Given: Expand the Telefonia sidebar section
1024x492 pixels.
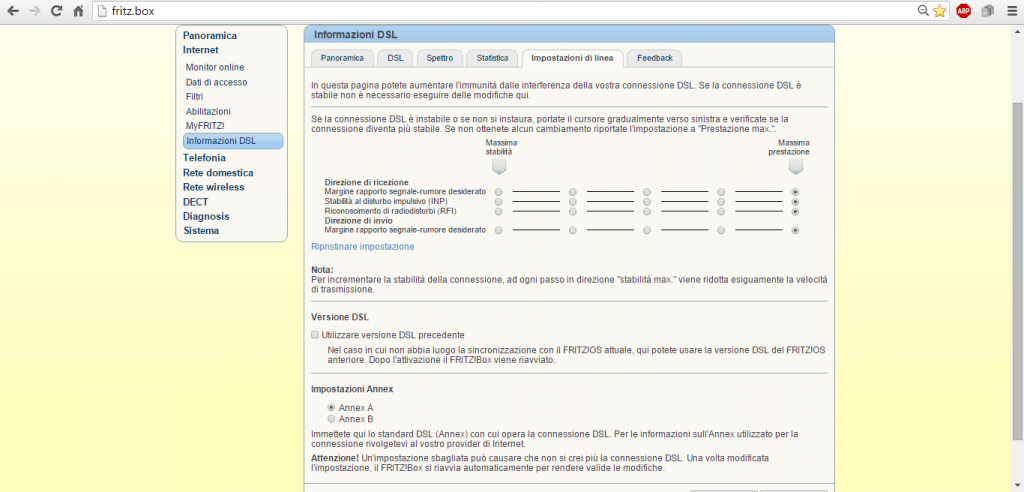Looking at the screenshot, I should click(x=204, y=158).
